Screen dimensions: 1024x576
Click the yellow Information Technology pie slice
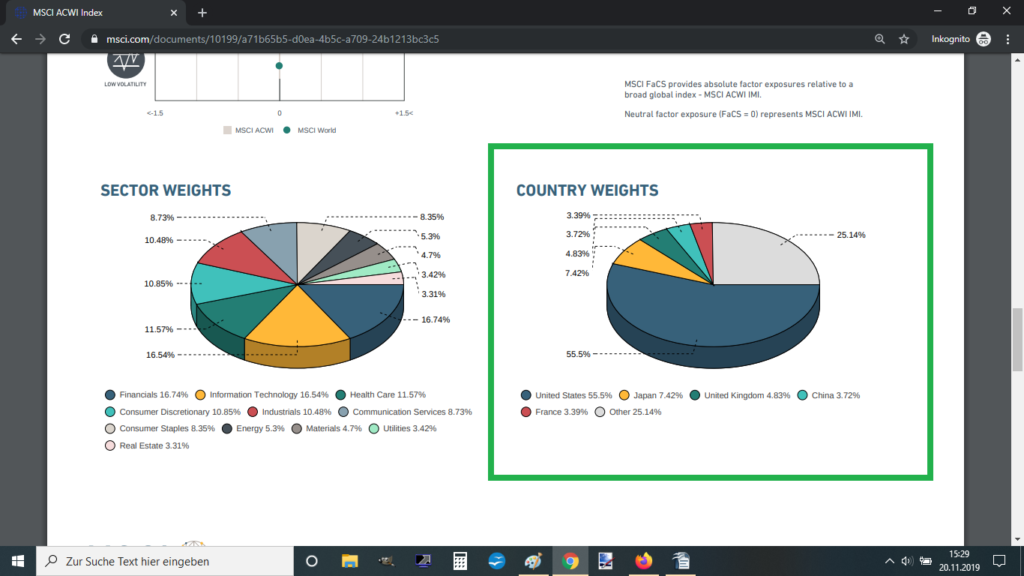[297, 318]
